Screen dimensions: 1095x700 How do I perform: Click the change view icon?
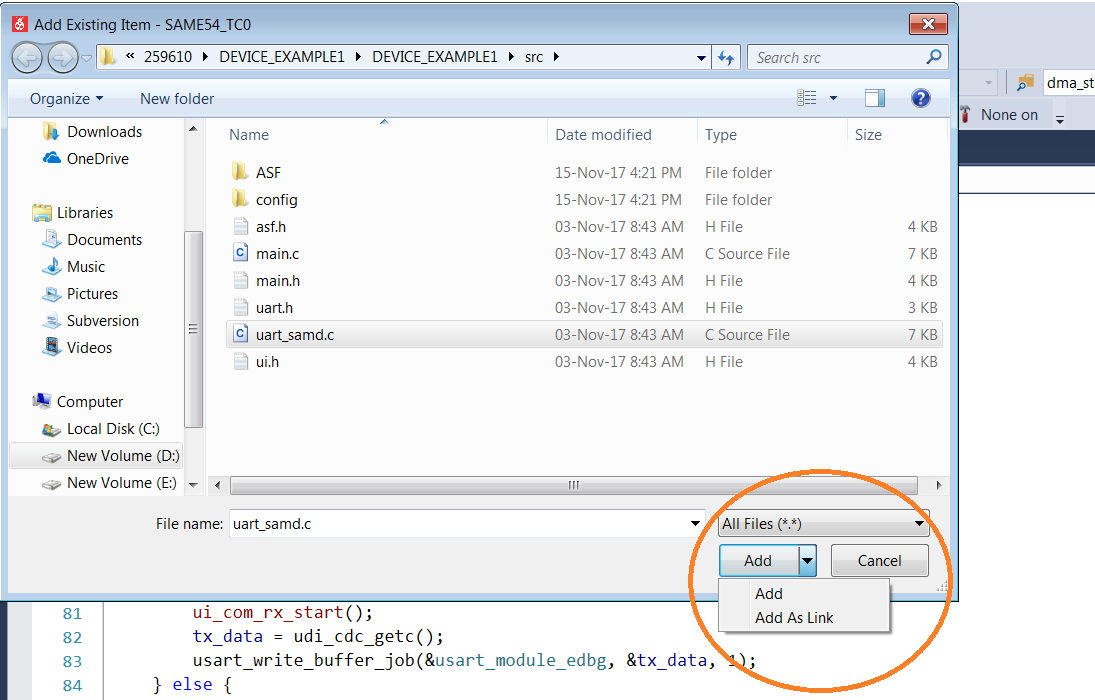click(x=807, y=98)
